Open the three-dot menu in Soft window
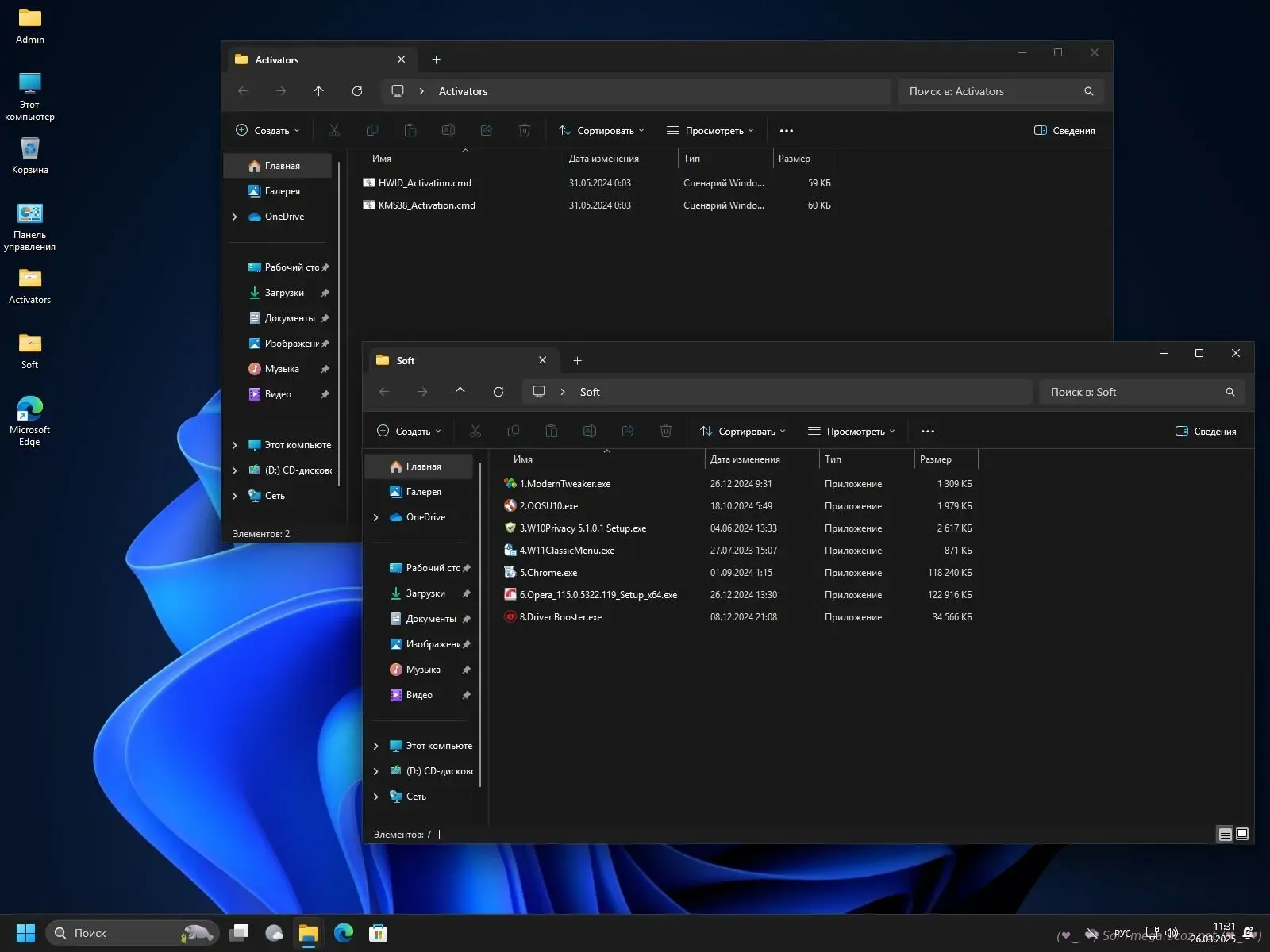The image size is (1270, 952). (x=927, y=432)
